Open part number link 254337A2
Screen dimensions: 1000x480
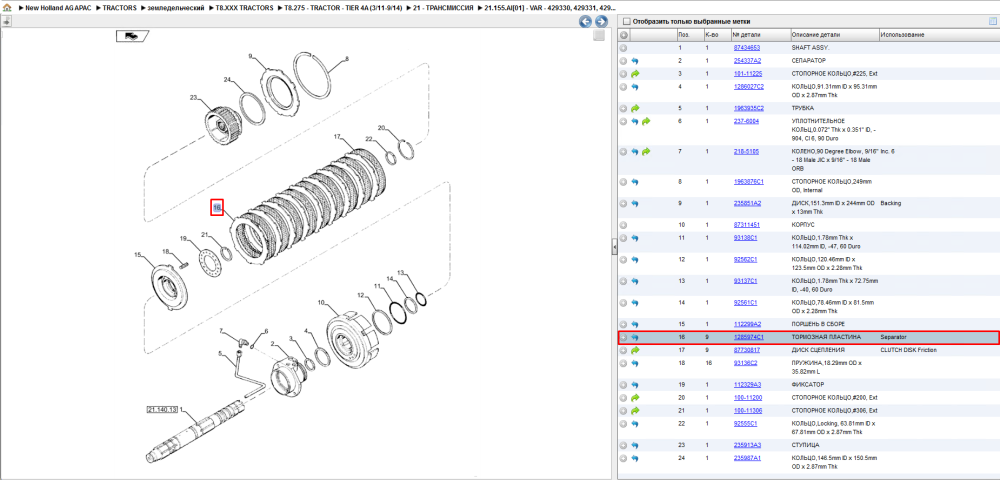[x=747, y=61]
